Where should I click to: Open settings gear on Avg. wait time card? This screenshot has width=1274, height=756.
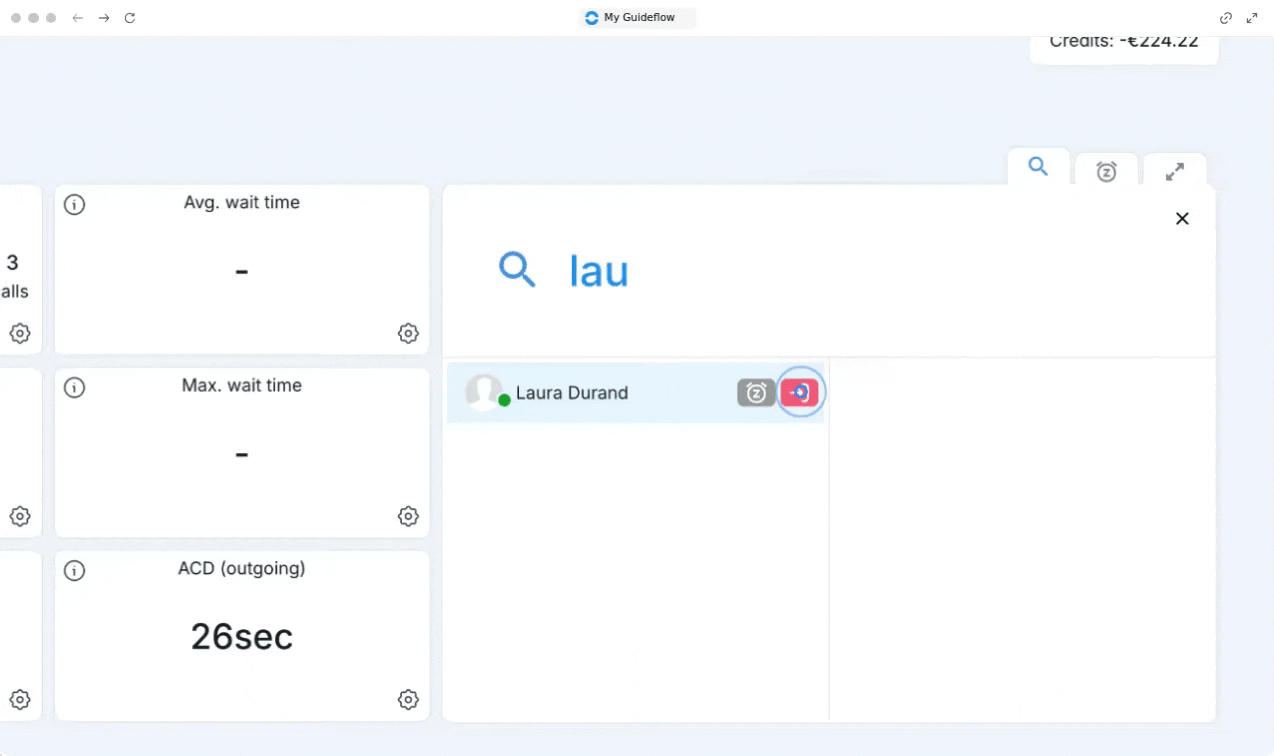(408, 333)
